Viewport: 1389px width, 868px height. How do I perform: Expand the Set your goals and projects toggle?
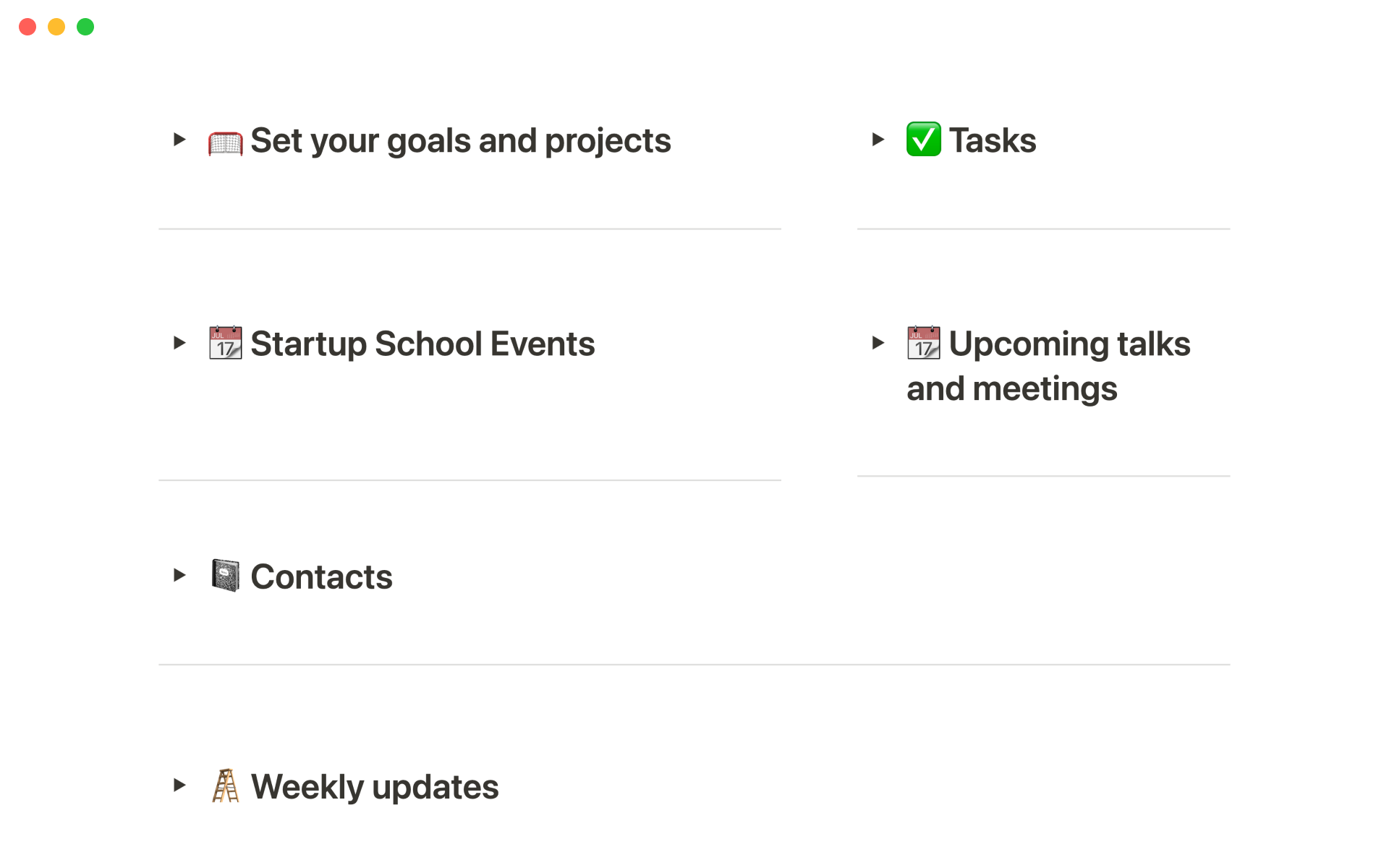(179, 140)
